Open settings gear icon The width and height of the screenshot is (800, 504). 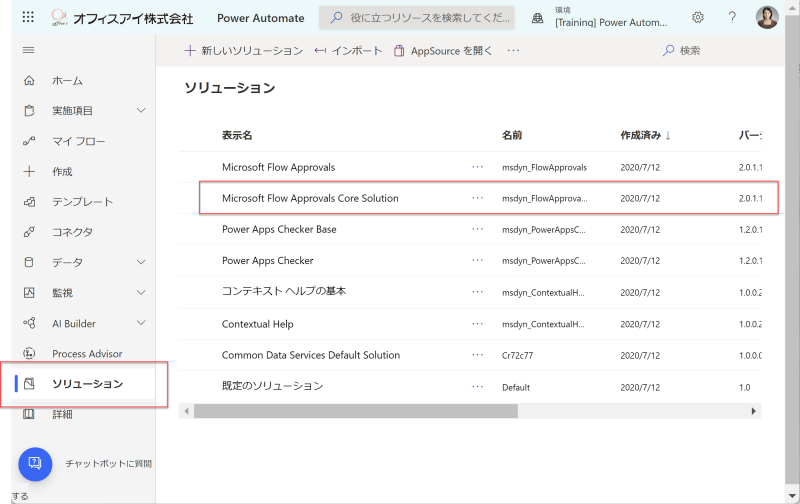click(697, 17)
